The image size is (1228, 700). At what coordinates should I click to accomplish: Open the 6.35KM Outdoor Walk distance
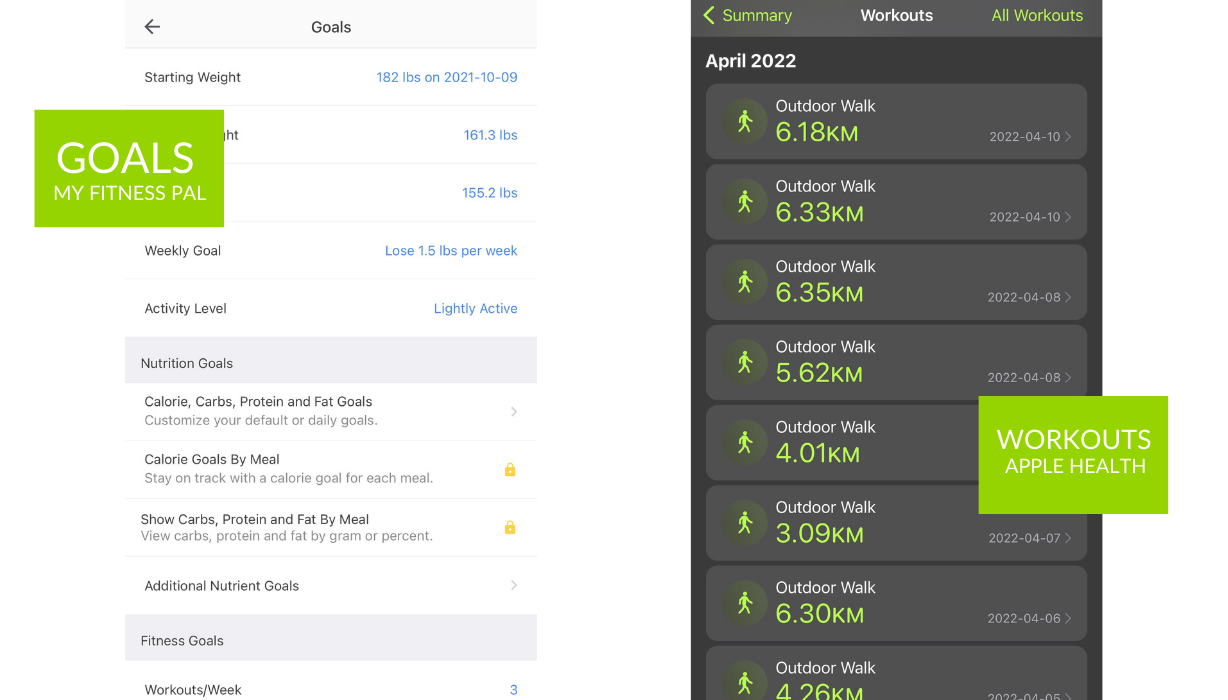[x=820, y=292]
